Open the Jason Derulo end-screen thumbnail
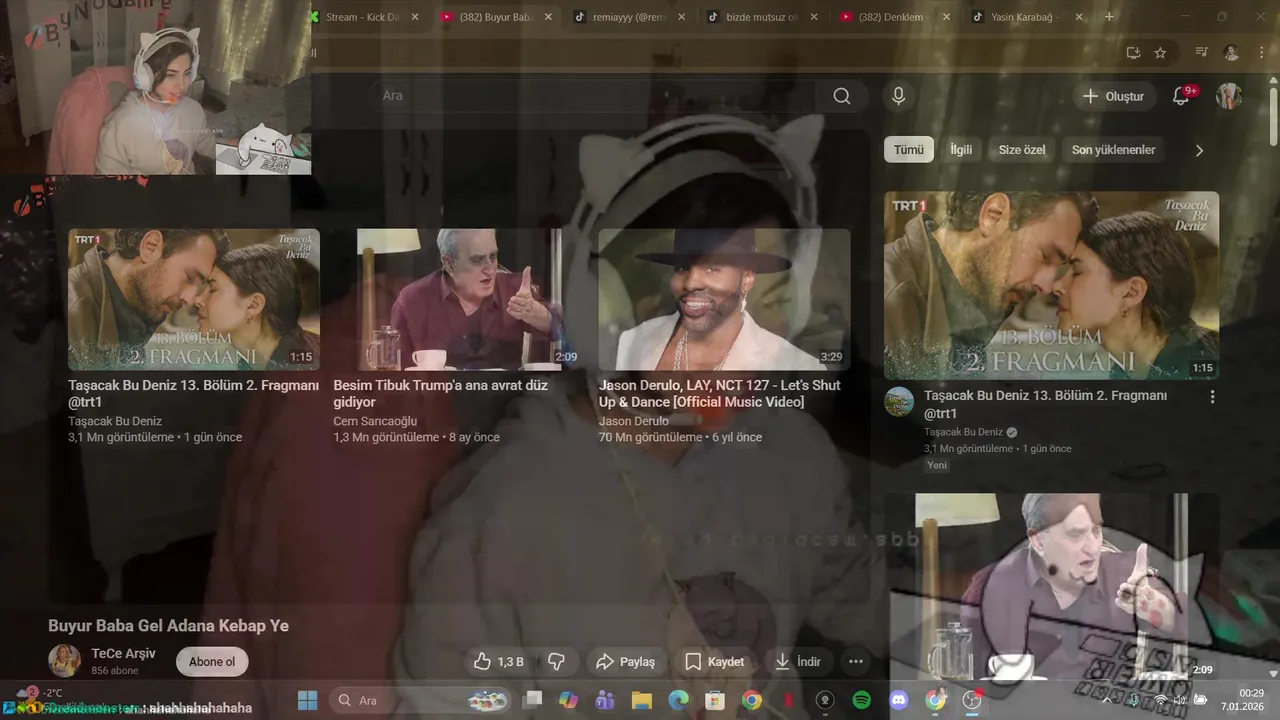Viewport: 1280px width, 720px height. 724,300
